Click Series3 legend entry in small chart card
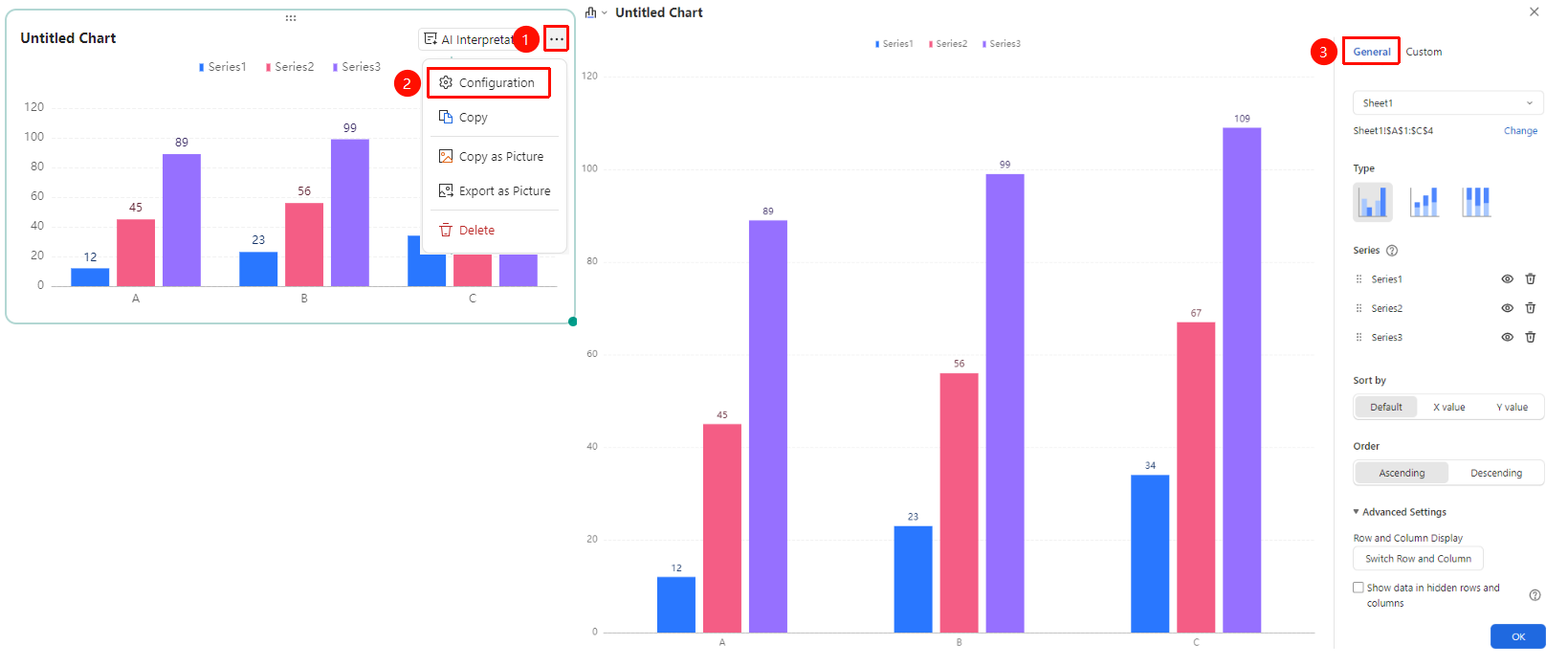Viewport: 1568px width, 667px height. tap(357, 67)
